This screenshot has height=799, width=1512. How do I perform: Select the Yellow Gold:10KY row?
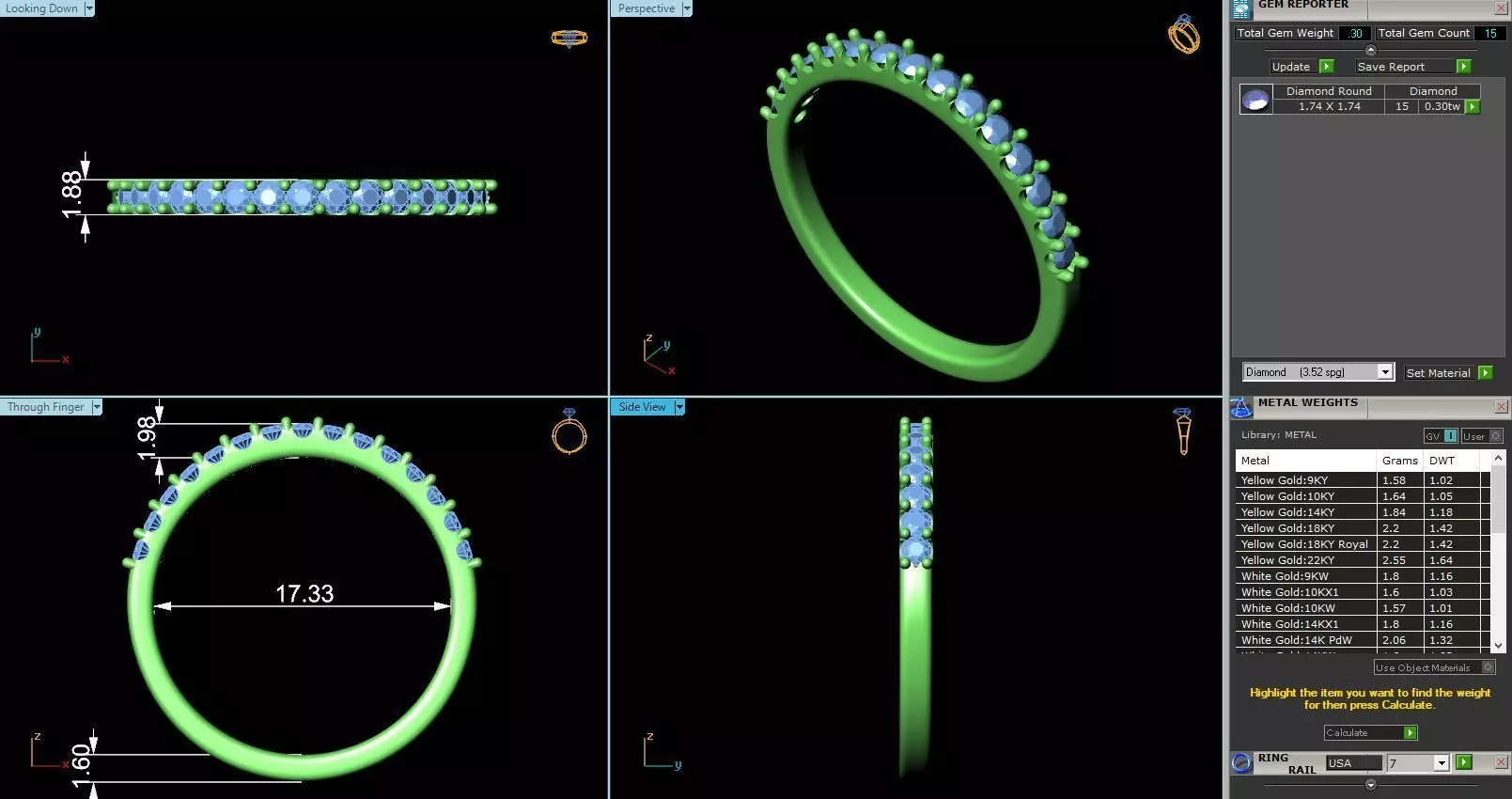tap(1363, 496)
